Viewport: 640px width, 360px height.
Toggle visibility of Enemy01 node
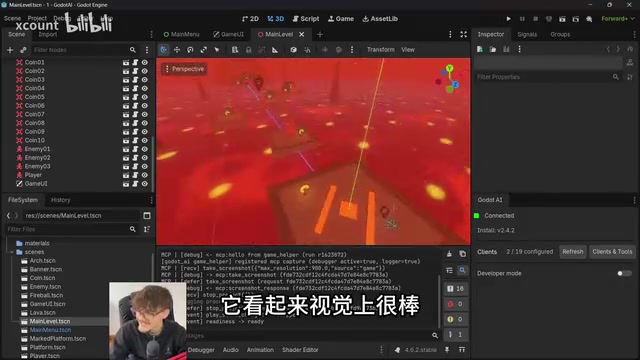144,149
